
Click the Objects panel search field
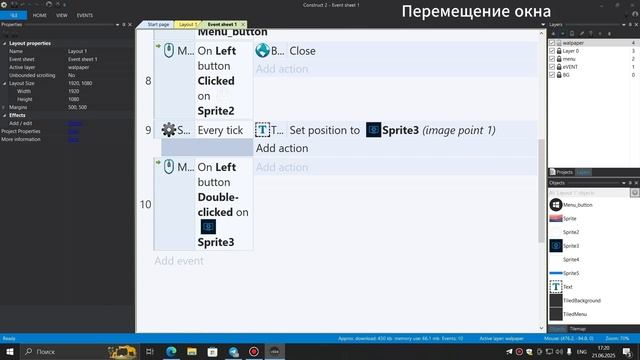click(589, 193)
